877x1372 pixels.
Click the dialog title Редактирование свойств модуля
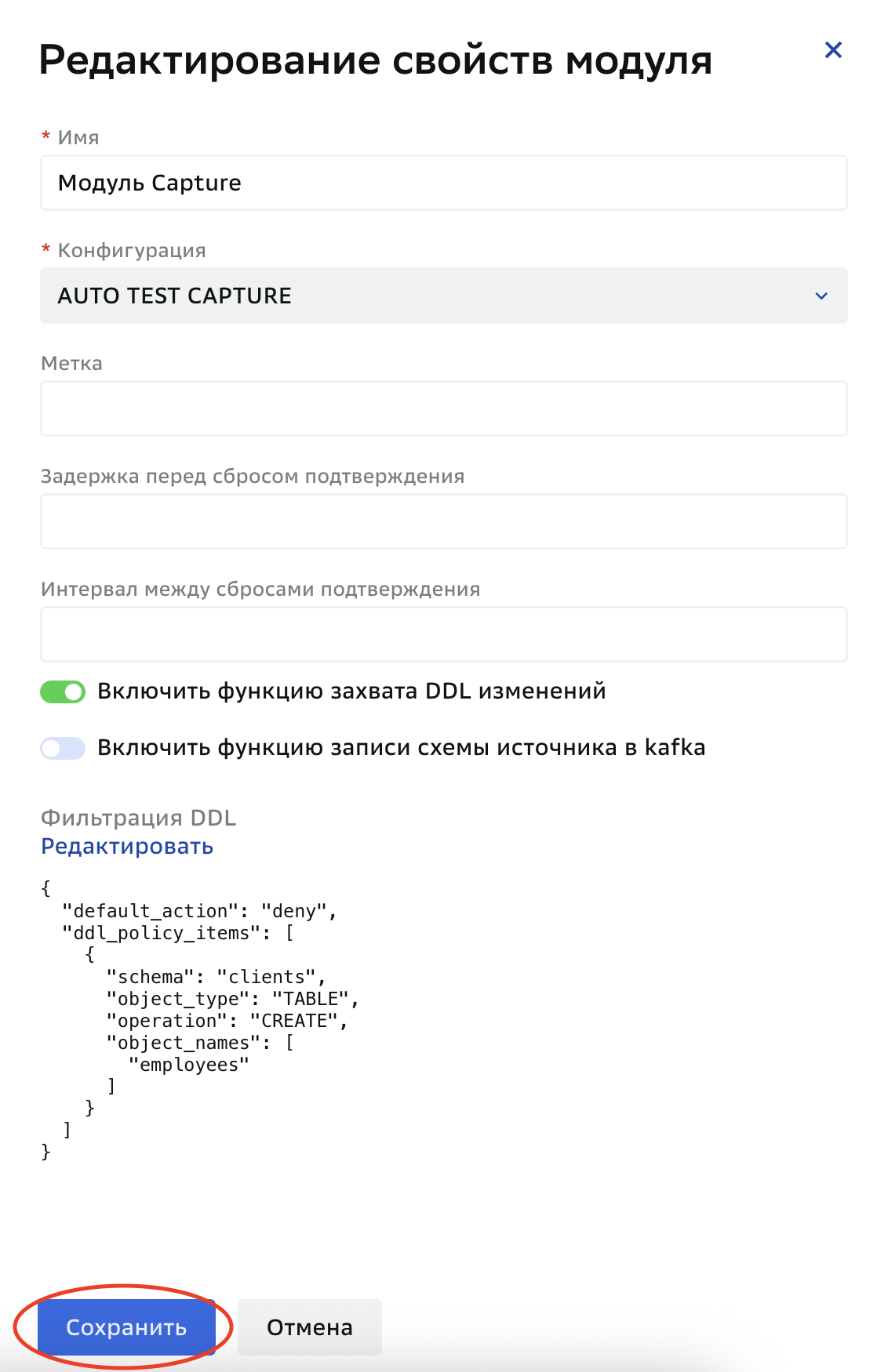click(x=376, y=60)
